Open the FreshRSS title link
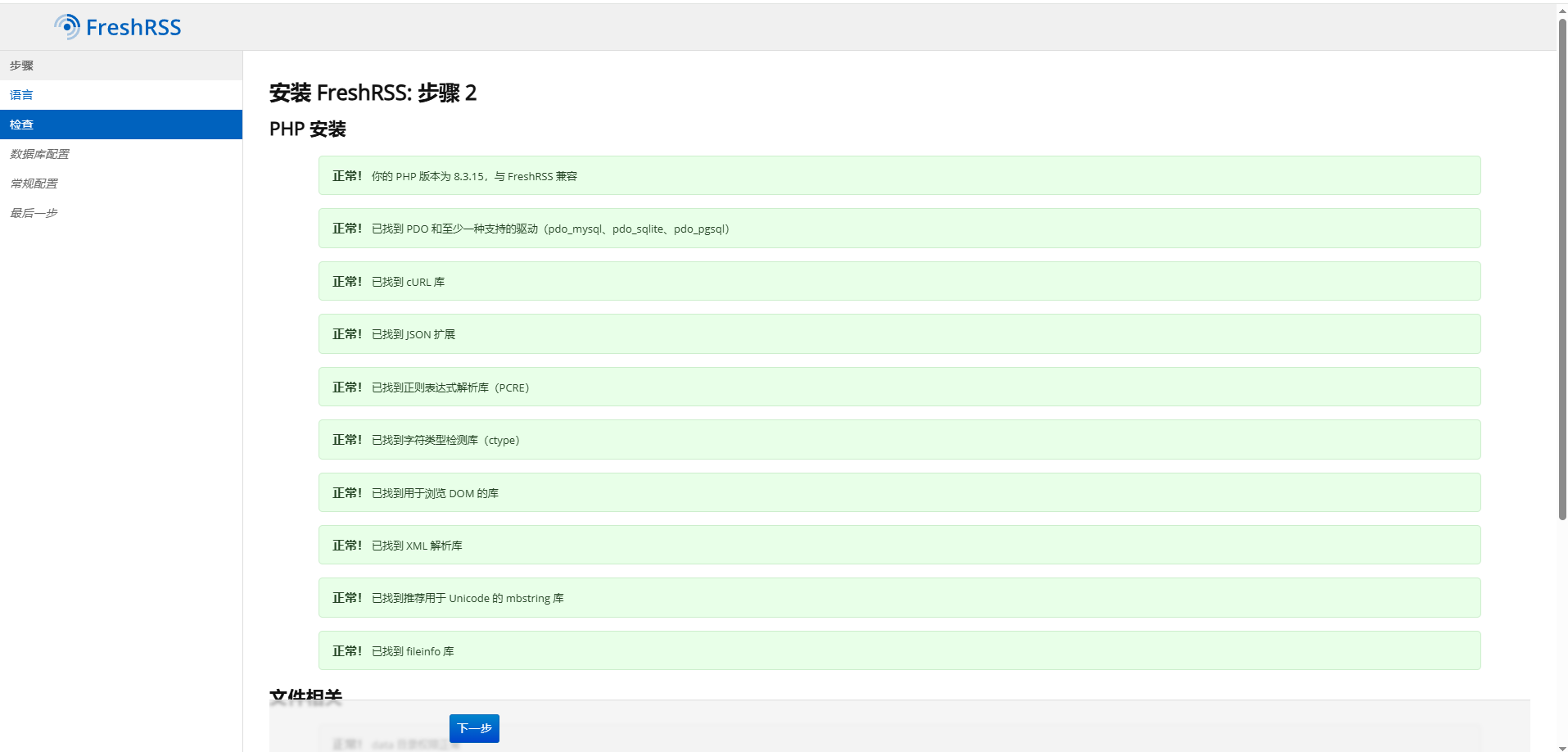1568x752 pixels. pos(133,27)
